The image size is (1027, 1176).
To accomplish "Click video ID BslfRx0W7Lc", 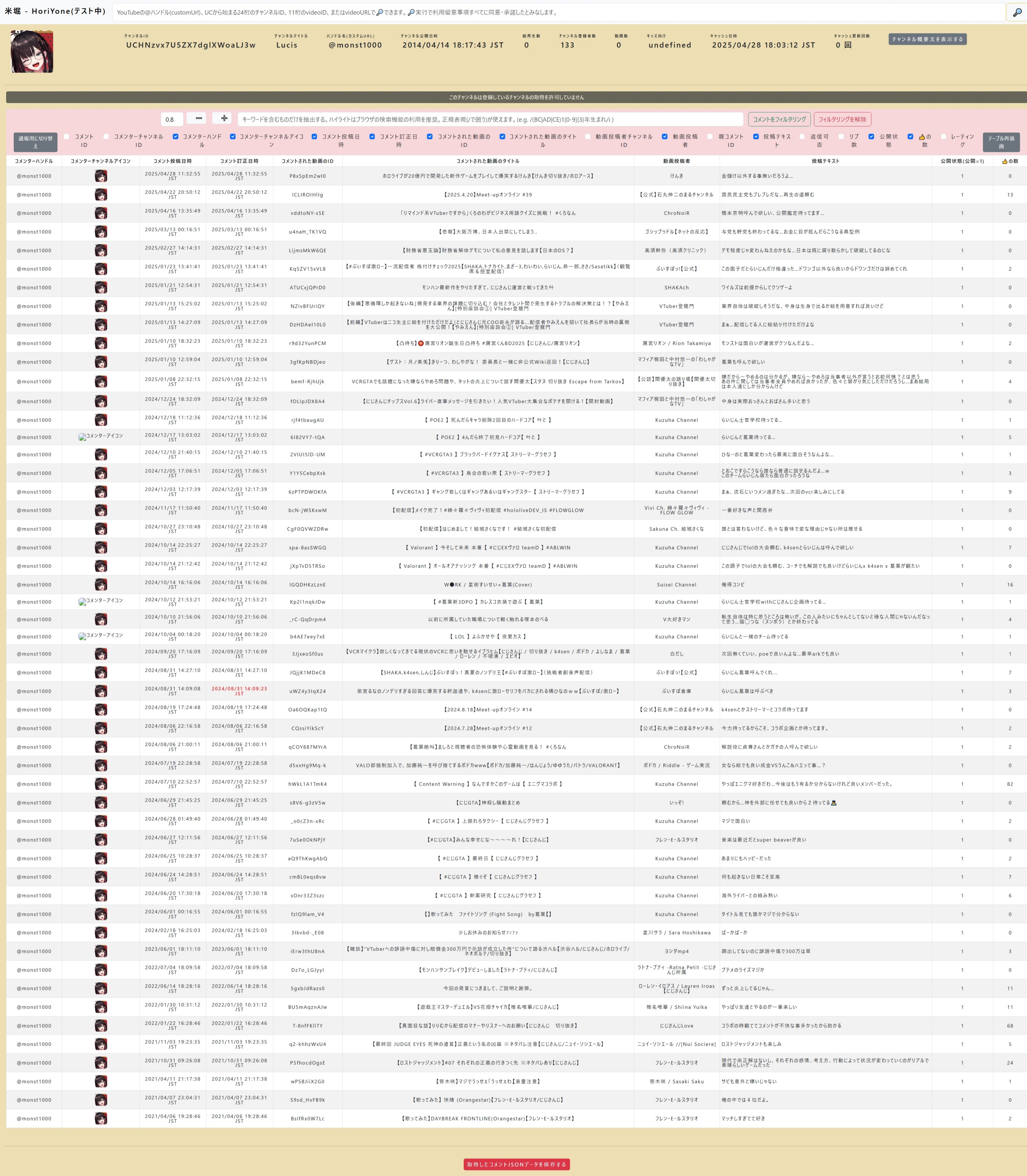I will point(307,1119).
